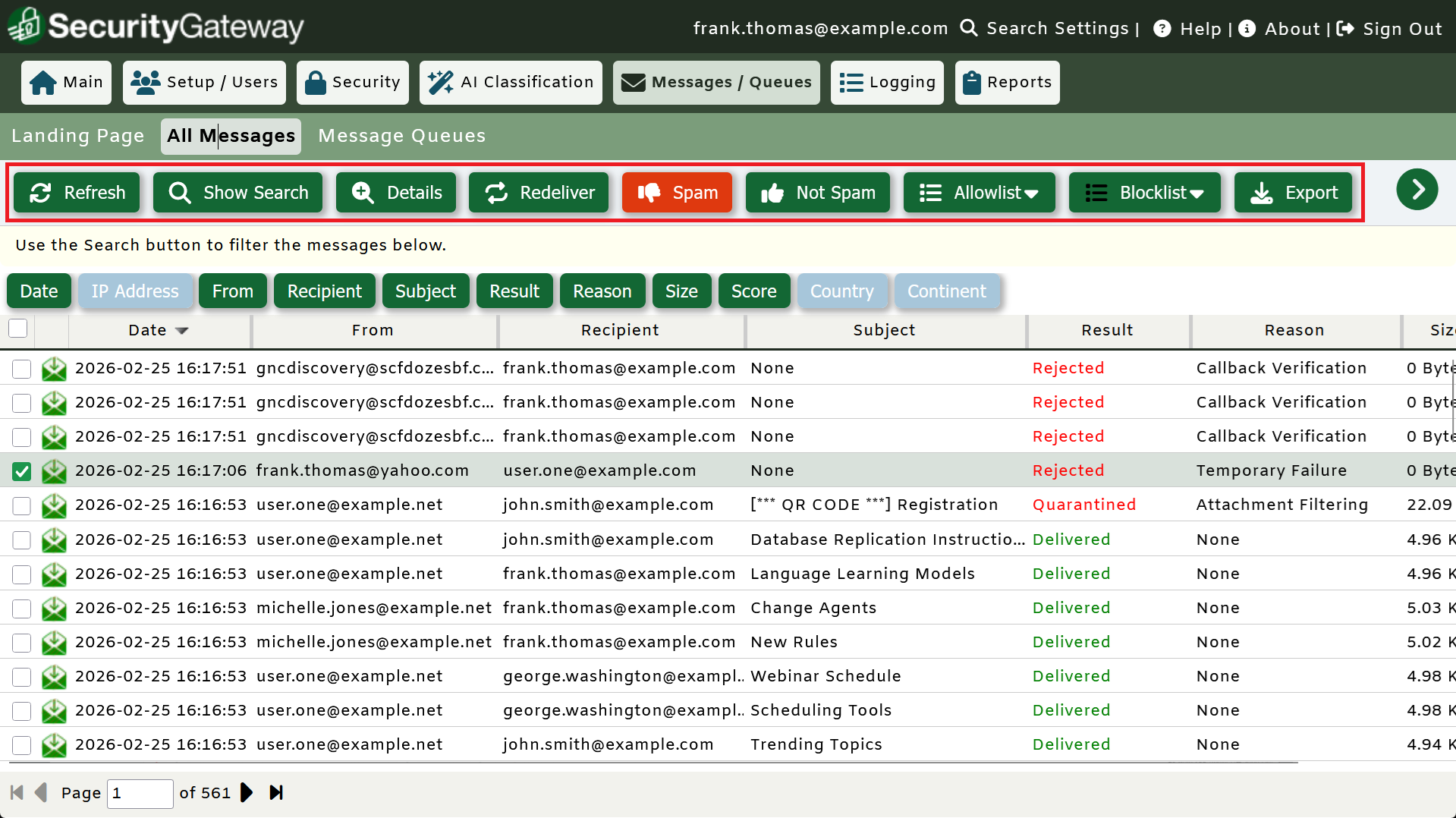Check the New Rules message checkbox
Screen dimensions: 1456x818
(x=21, y=643)
